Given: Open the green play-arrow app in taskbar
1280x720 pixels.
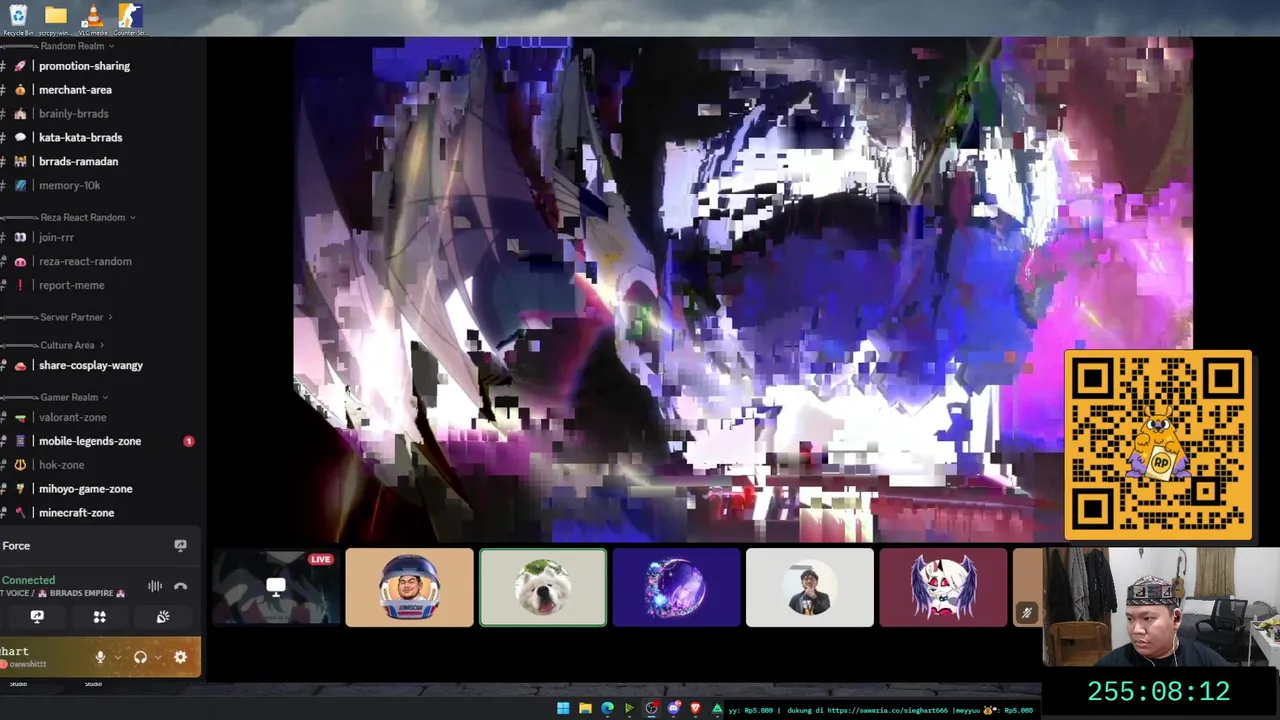Looking at the screenshot, I should click(629, 709).
